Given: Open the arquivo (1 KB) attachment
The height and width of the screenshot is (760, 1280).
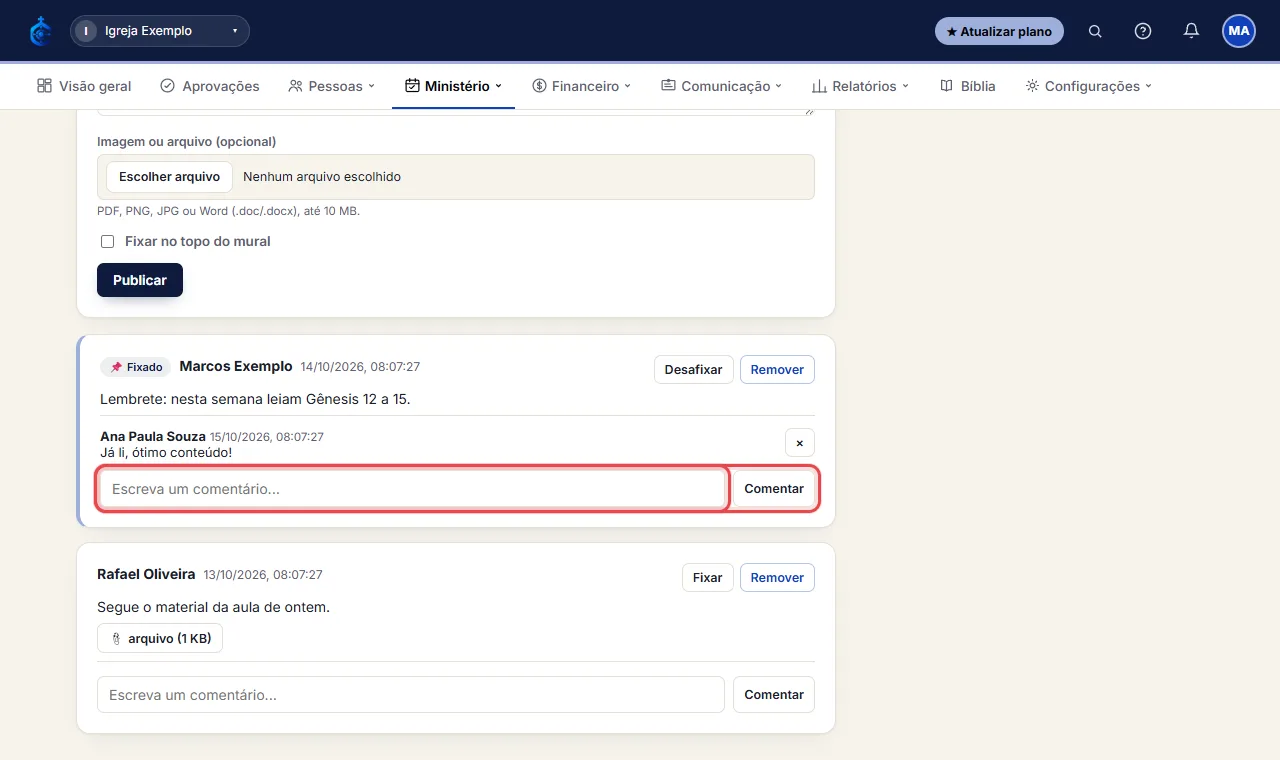Looking at the screenshot, I should point(160,638).
